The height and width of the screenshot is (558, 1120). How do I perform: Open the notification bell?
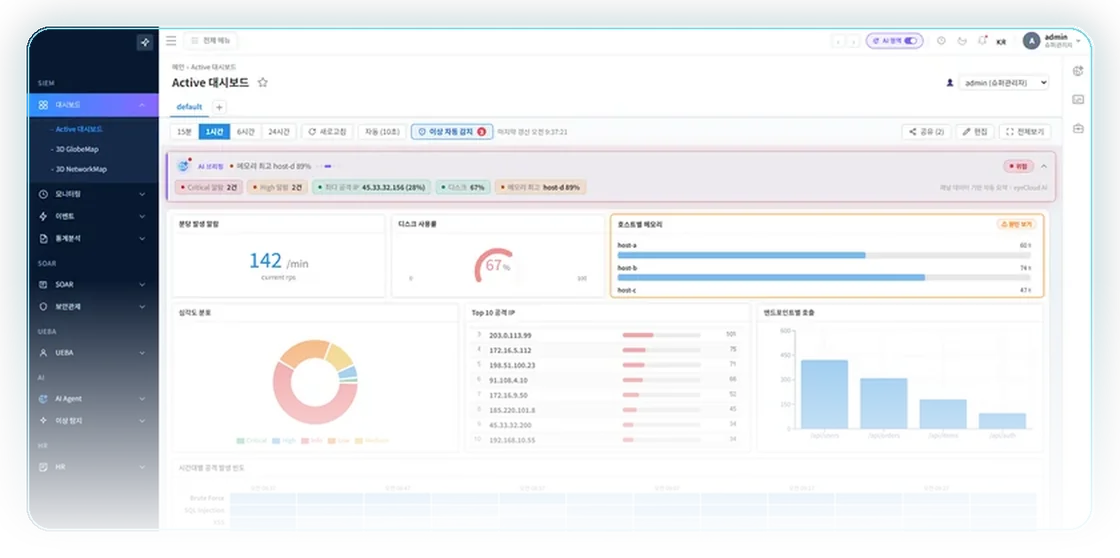(982, 41)
